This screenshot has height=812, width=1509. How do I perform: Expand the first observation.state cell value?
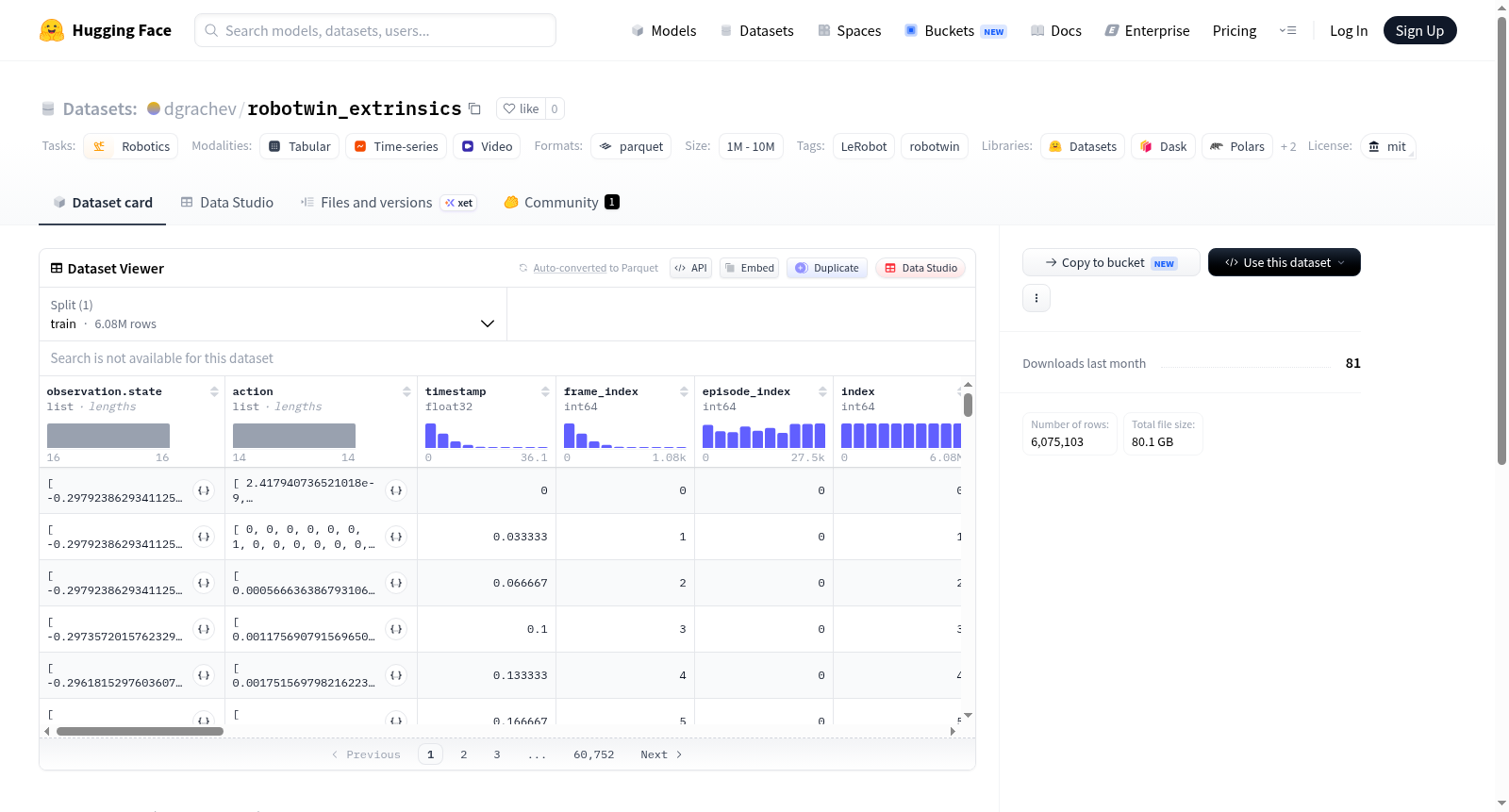click(x=204, y=490)
